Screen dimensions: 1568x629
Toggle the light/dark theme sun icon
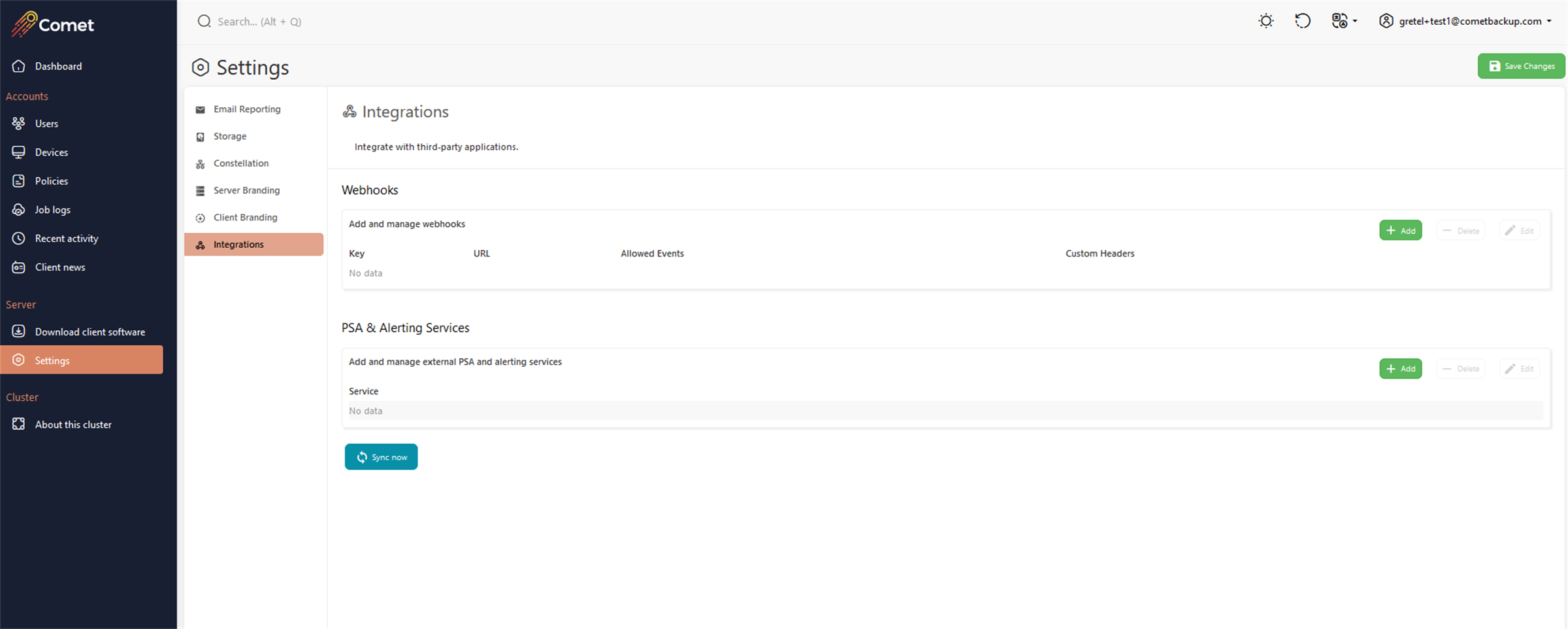(1266, 21)
